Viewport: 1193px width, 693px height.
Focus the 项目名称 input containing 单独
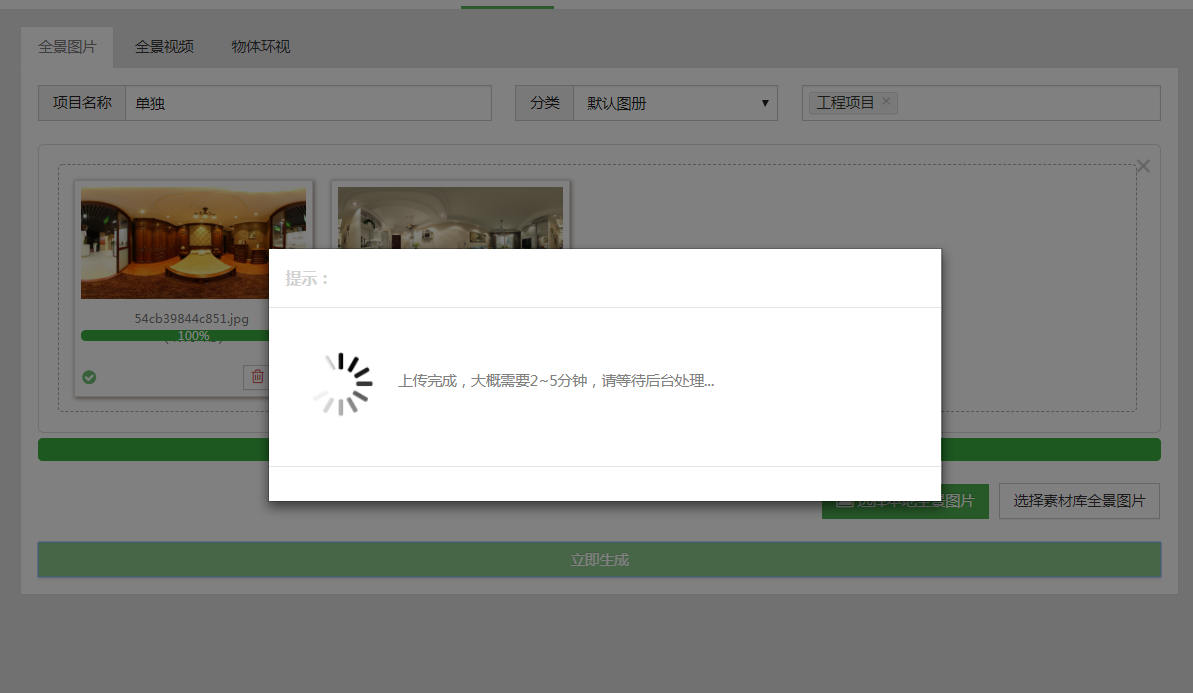coord(308,103)
